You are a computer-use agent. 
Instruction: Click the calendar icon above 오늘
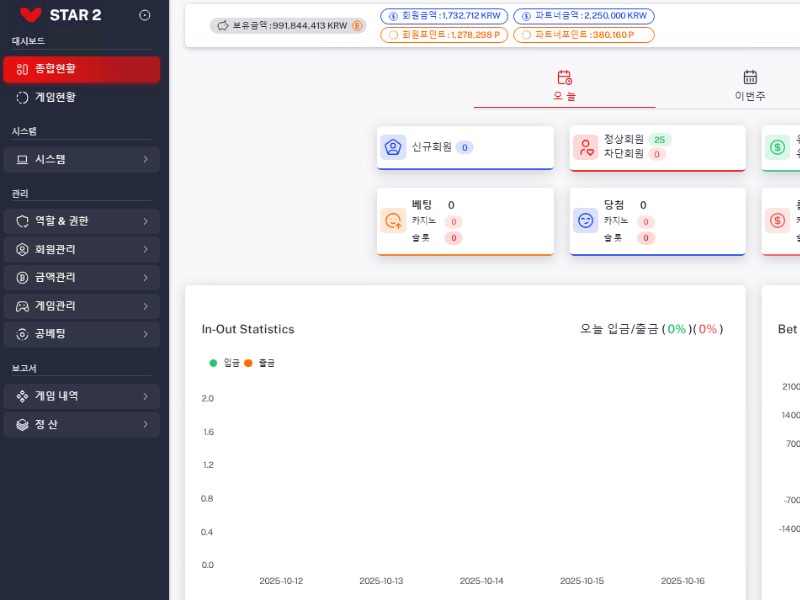tap(564, 77)
